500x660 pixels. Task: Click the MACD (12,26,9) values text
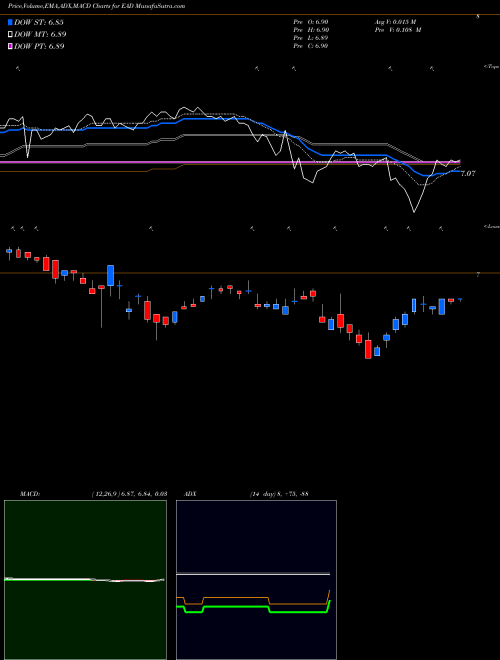coord(129,494)
